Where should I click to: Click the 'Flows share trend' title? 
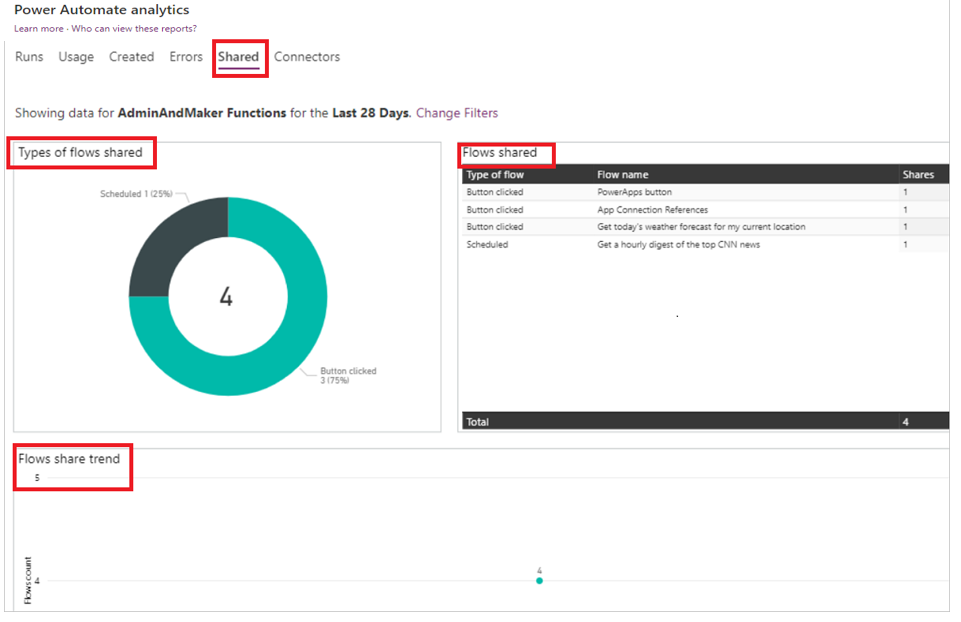[69, 459]
